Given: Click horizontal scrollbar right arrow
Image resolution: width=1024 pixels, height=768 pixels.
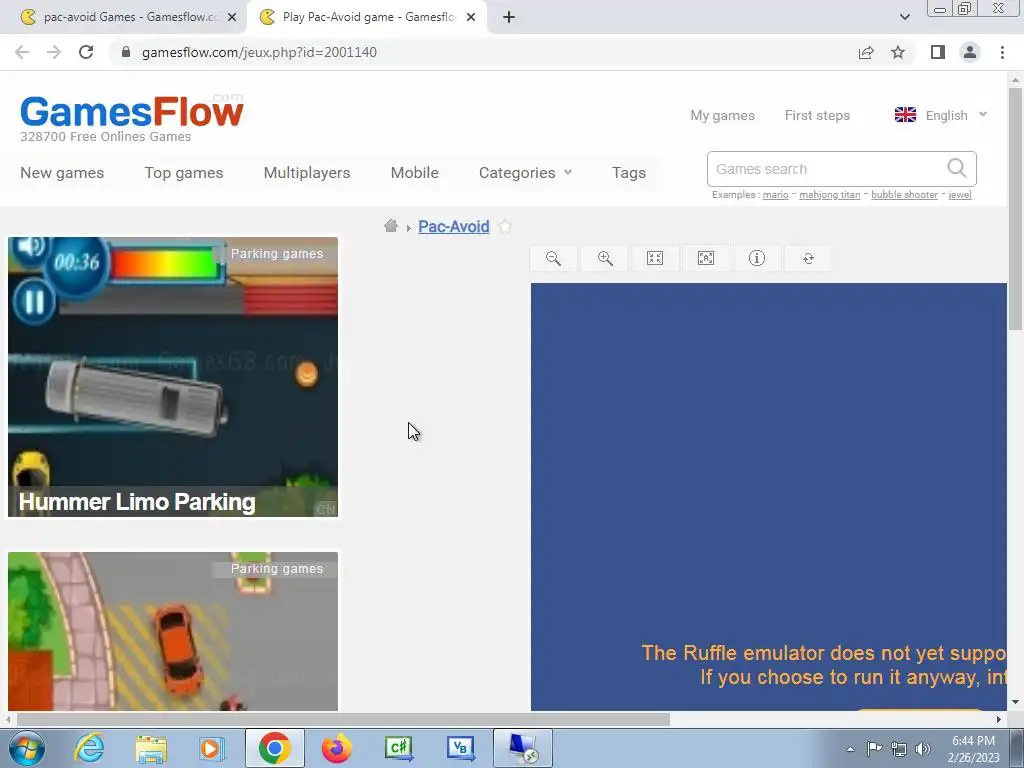Looking at the screenshot, I should coord(999,719).
